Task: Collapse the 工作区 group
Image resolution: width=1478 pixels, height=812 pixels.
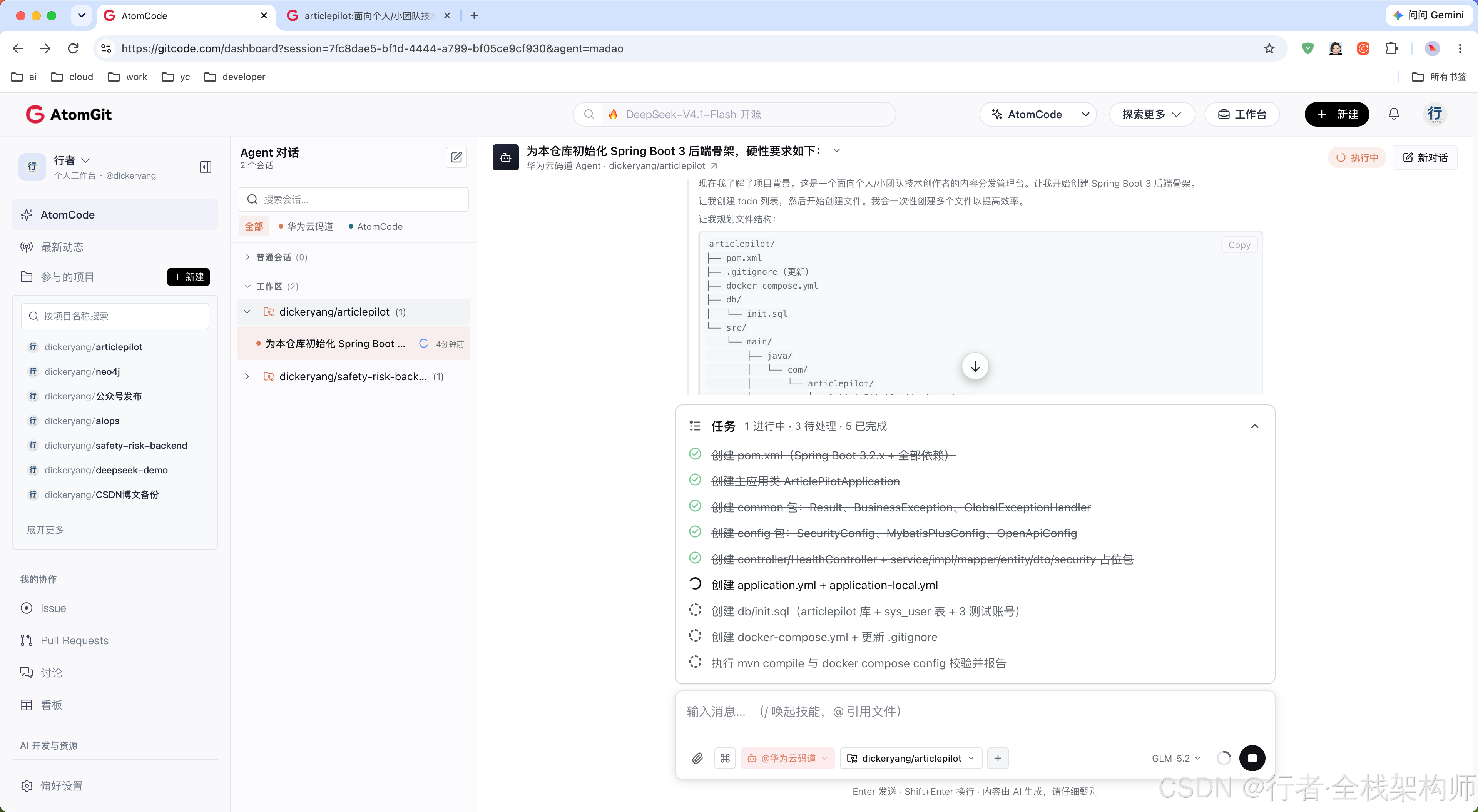Action: coord(272,286)
